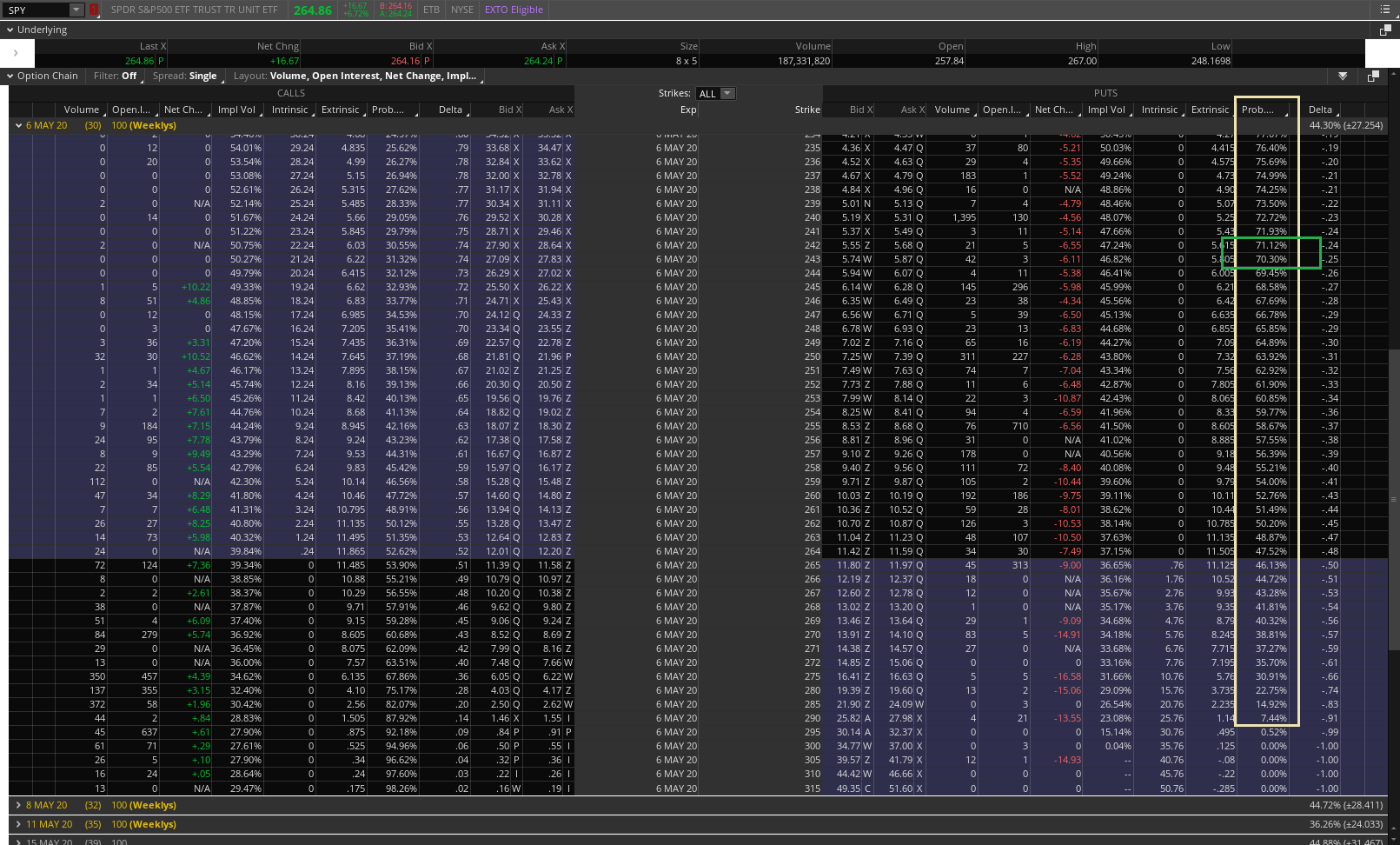
Task: Open the grid menu icon at top right
Action: [1383, 10]
